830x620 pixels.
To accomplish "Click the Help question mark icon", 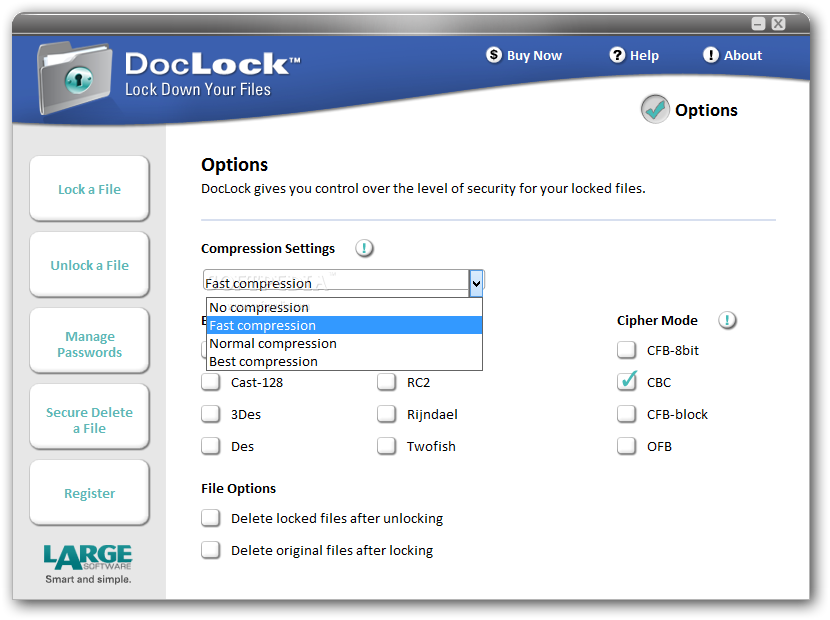I will [x=617, y=55].
